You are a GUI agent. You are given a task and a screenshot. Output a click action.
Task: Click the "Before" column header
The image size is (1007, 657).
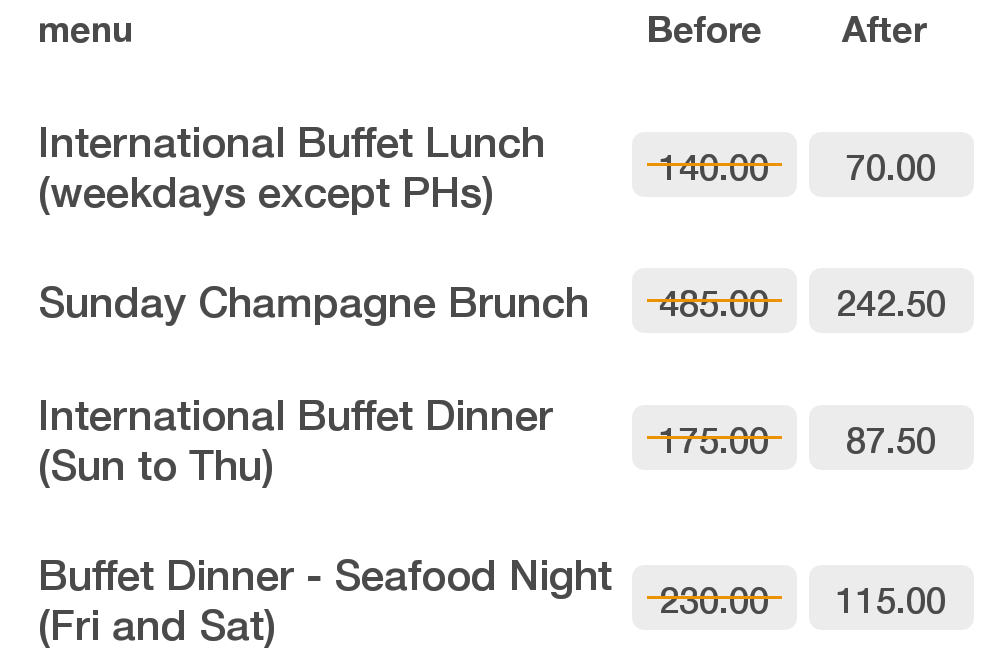tap(704, 30)
